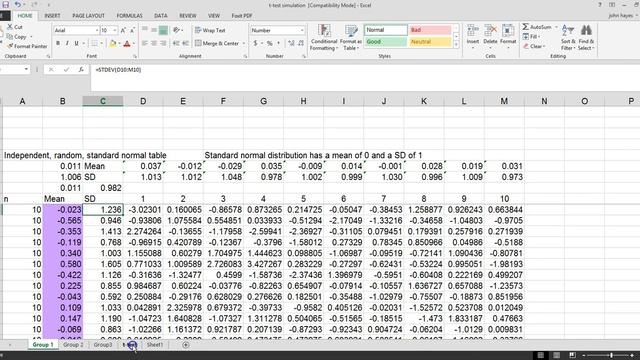Open the Merge & Center dropdown arrow
640x360 pixels.
point(244,43)
